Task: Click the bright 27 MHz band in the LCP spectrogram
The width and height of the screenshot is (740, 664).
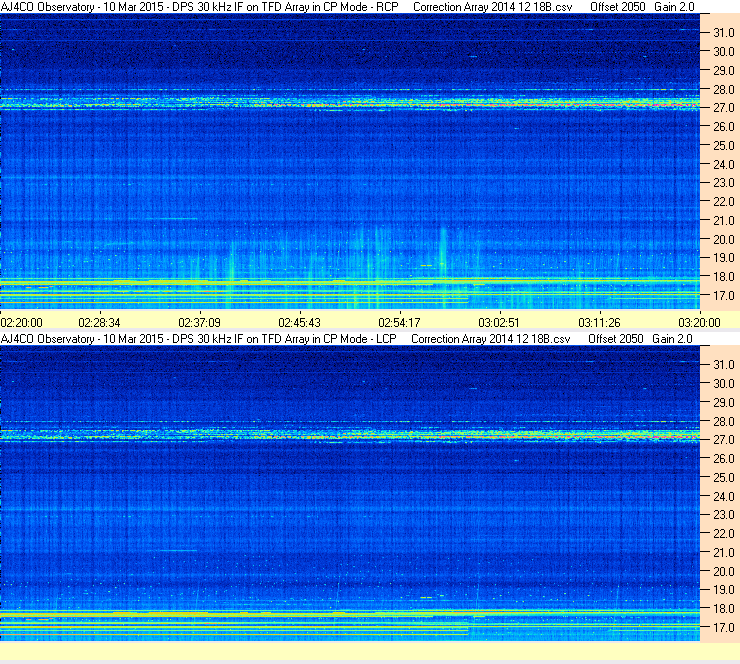Action: tap(350, 435)
